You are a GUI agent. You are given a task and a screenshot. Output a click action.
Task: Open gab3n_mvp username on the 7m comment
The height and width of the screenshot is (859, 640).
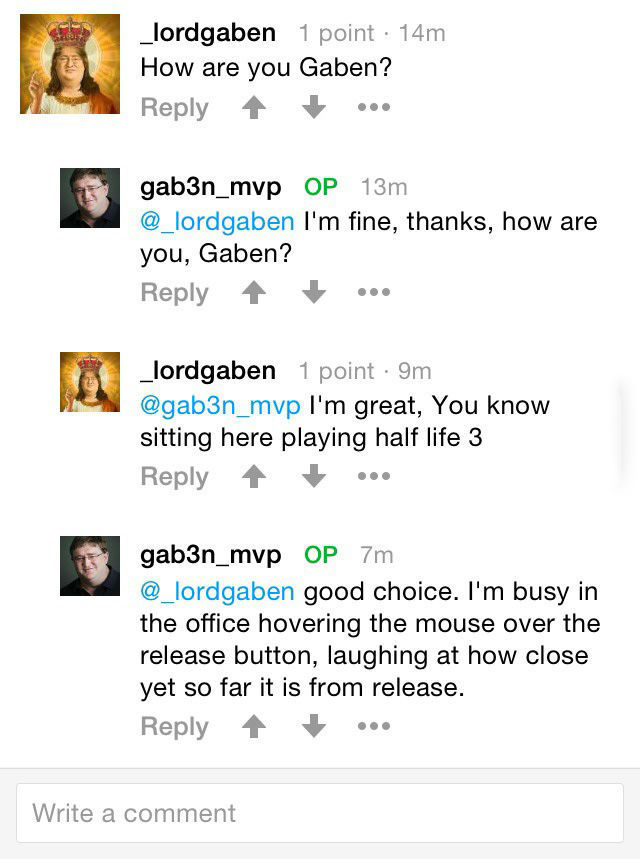click(x=211, y=554)
